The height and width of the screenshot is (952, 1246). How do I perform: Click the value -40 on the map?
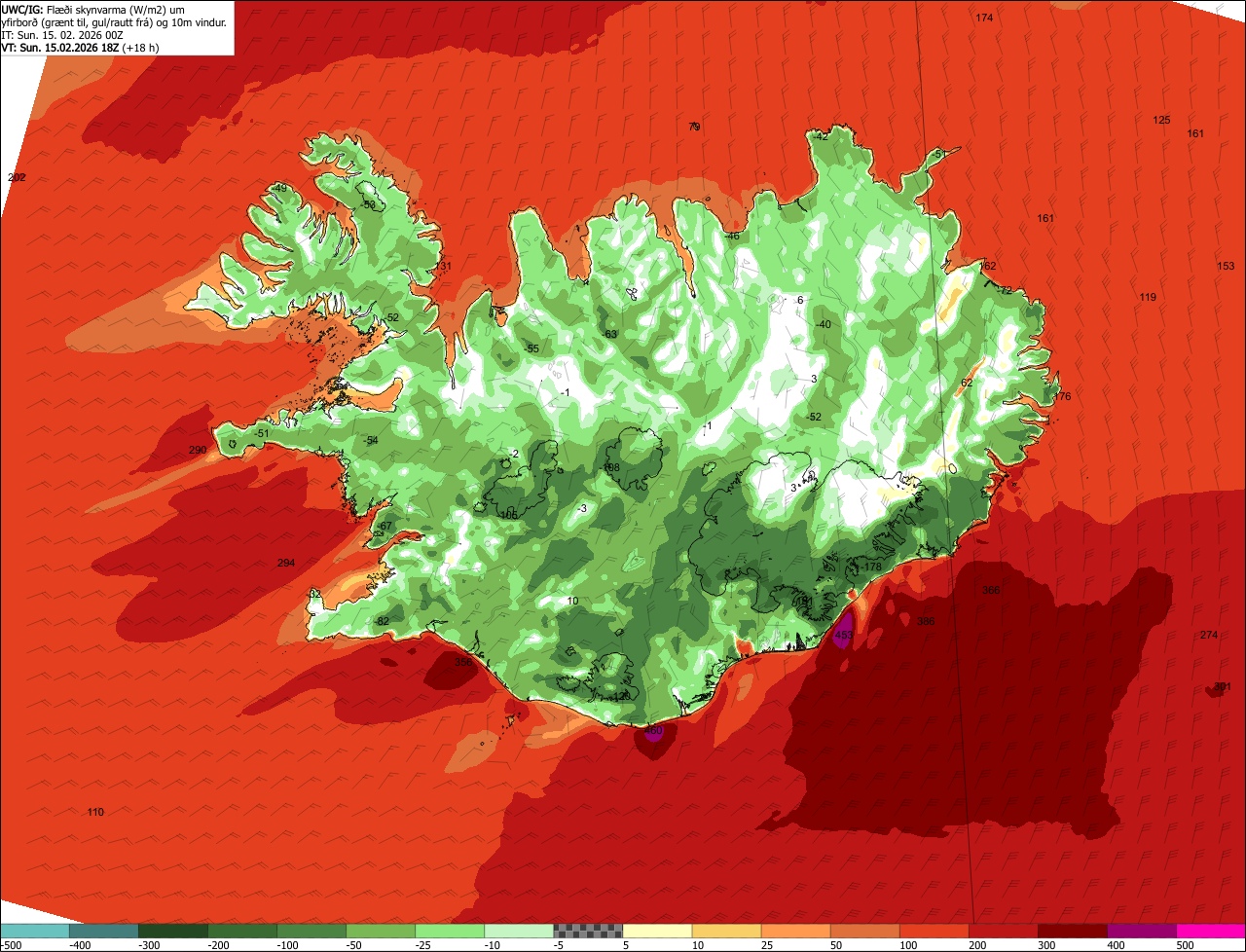click(x=823, y=324)
